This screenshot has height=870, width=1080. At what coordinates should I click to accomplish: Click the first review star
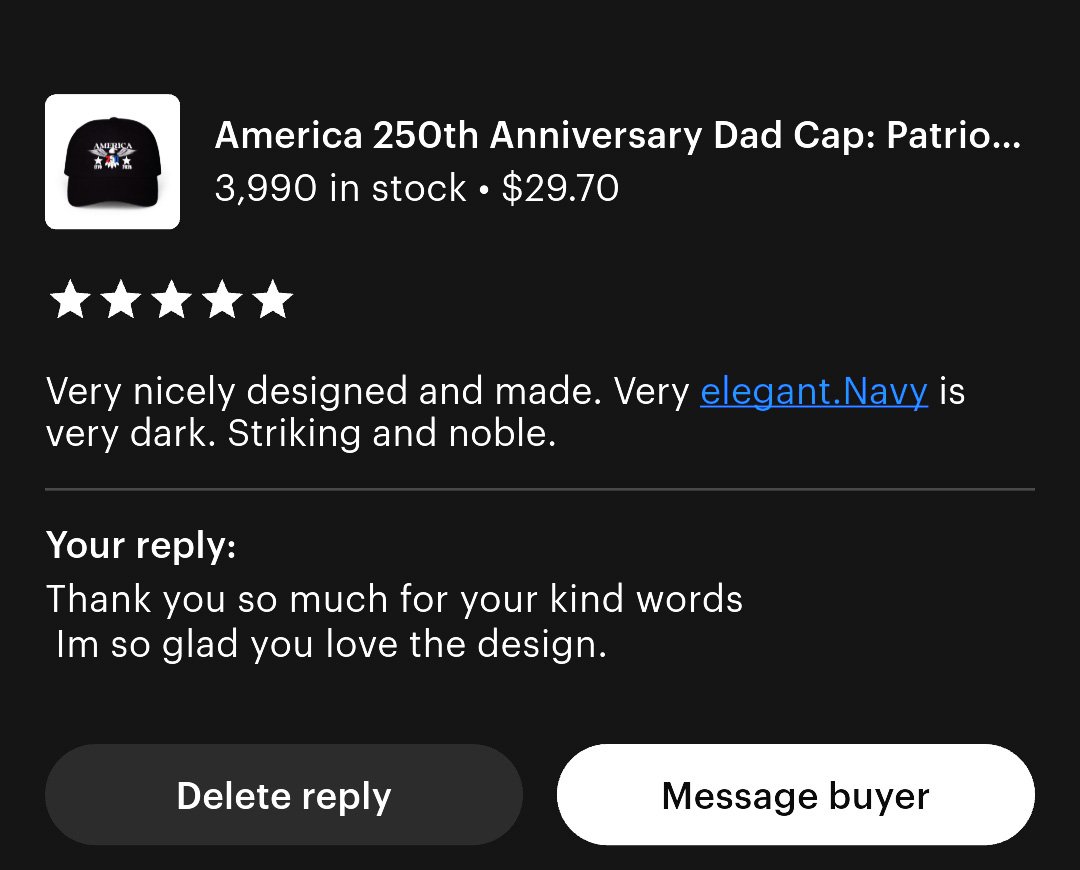click(x=69, y=300)
